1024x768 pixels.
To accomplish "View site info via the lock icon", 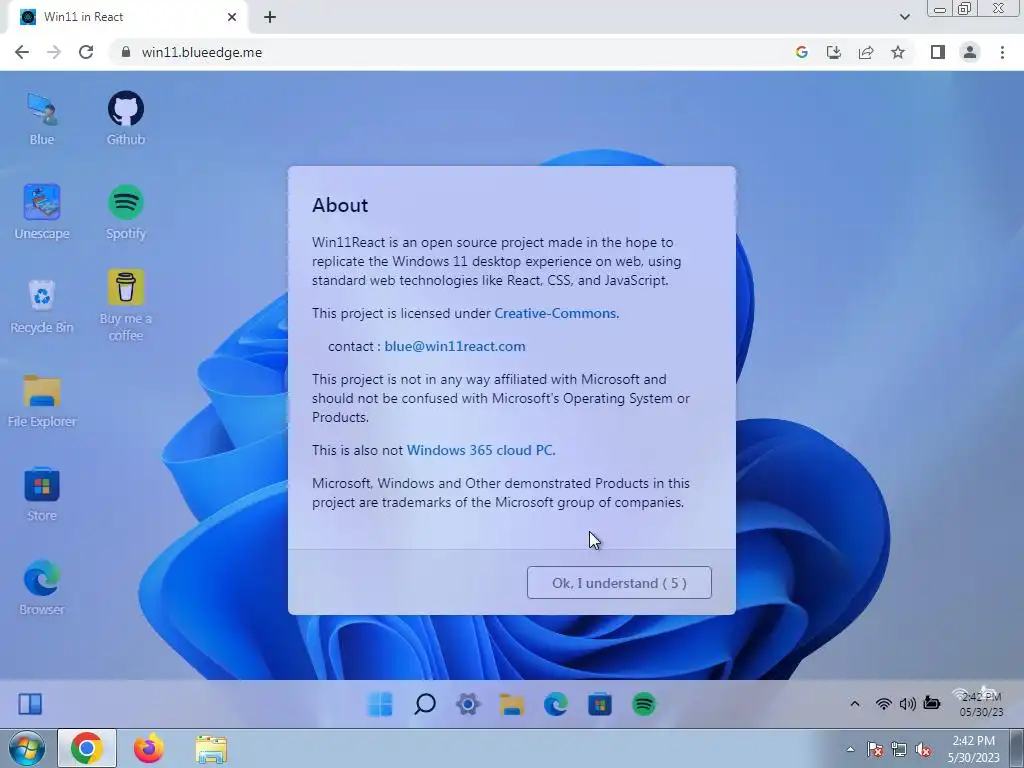I will coord(126,52).
